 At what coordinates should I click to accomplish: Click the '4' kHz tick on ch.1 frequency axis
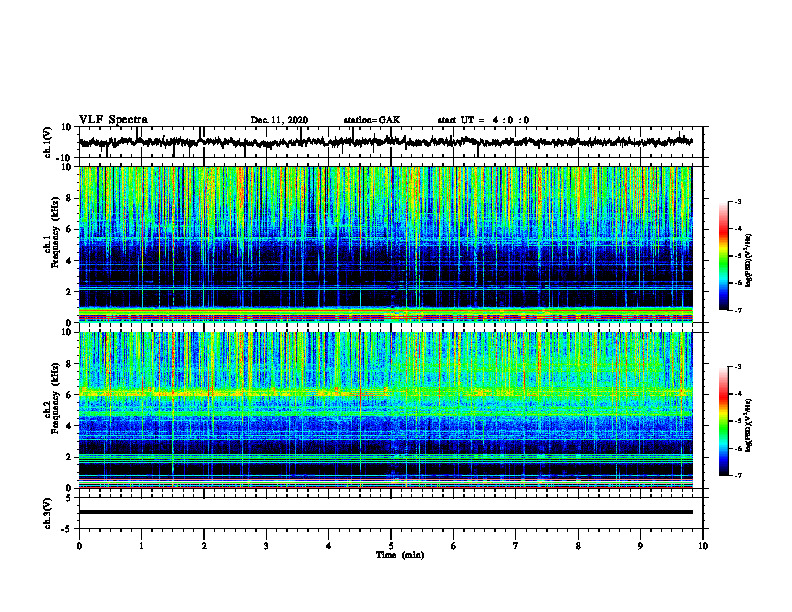(x=70, y=261)
